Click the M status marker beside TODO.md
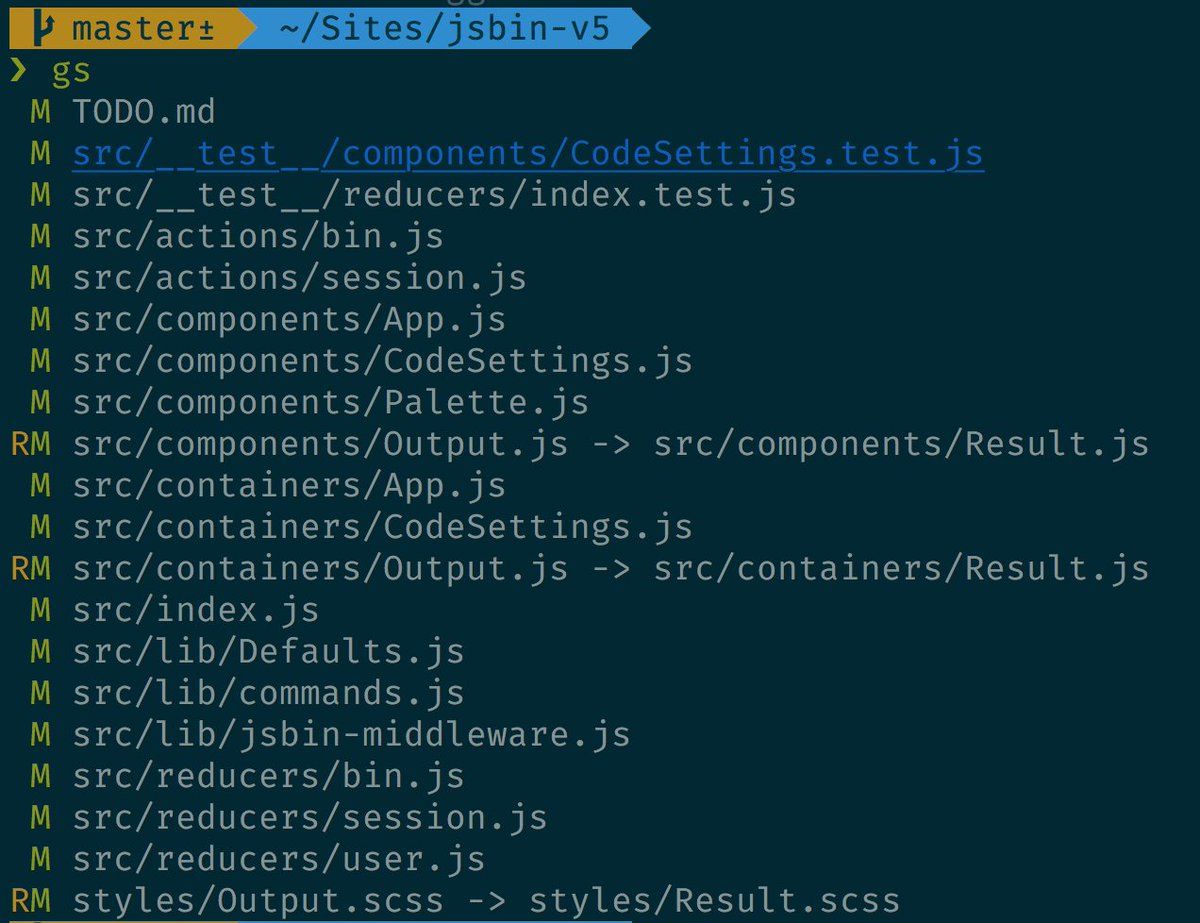Screen dimensions: 1200x923 [x=40, y=111]
